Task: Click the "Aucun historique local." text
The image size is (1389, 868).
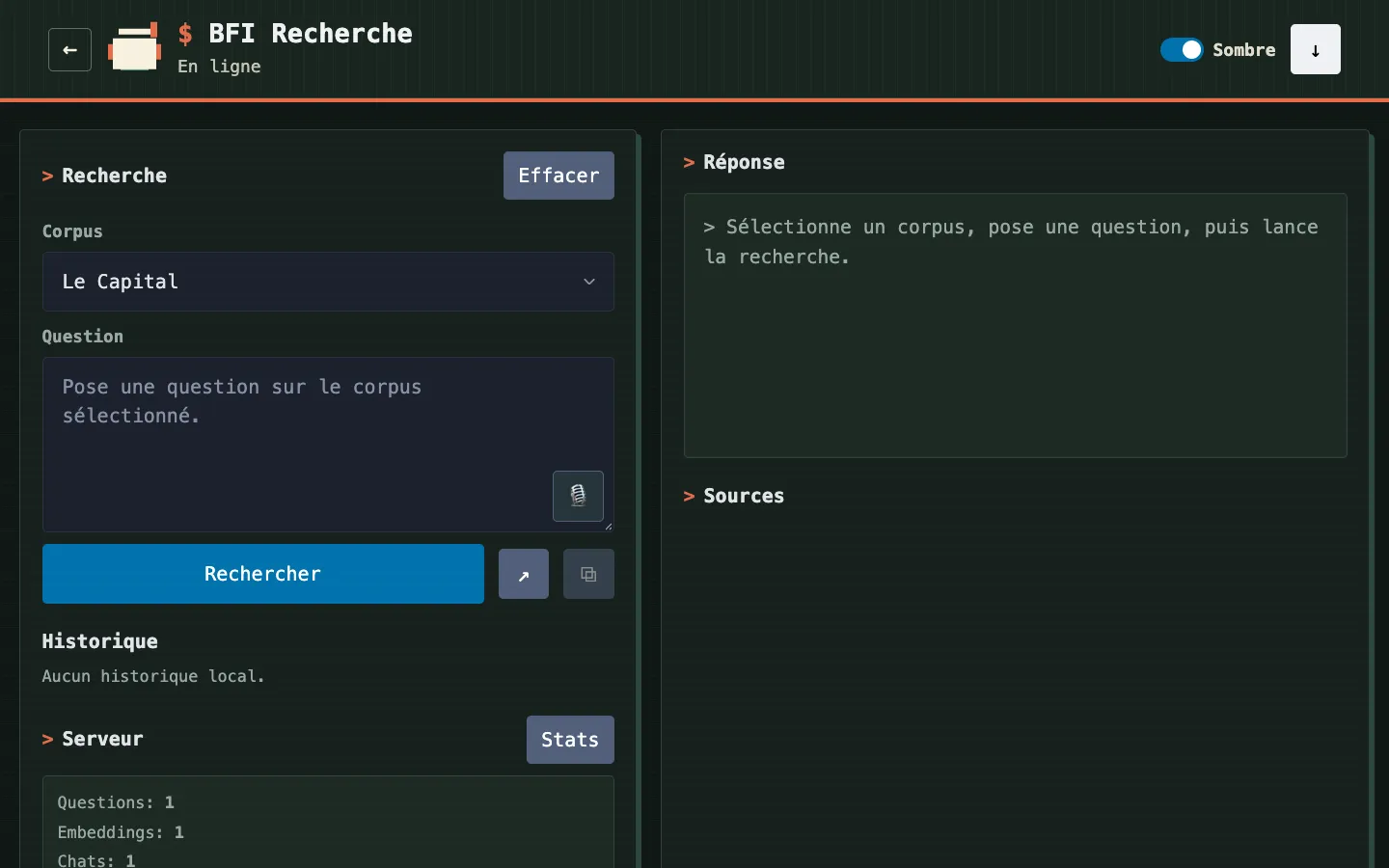Action: pos(153,676)
